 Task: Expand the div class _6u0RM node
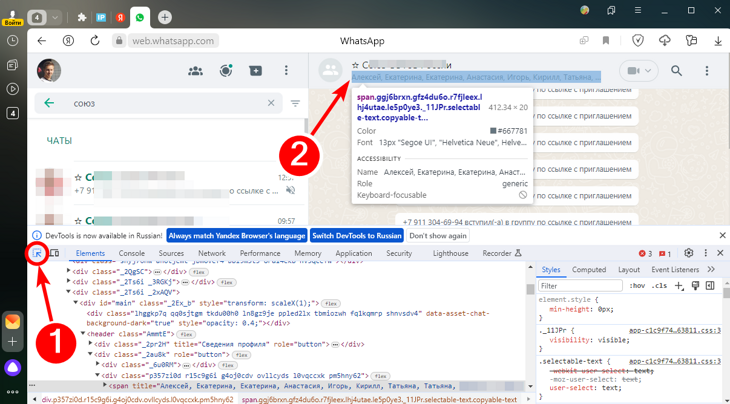98,364
